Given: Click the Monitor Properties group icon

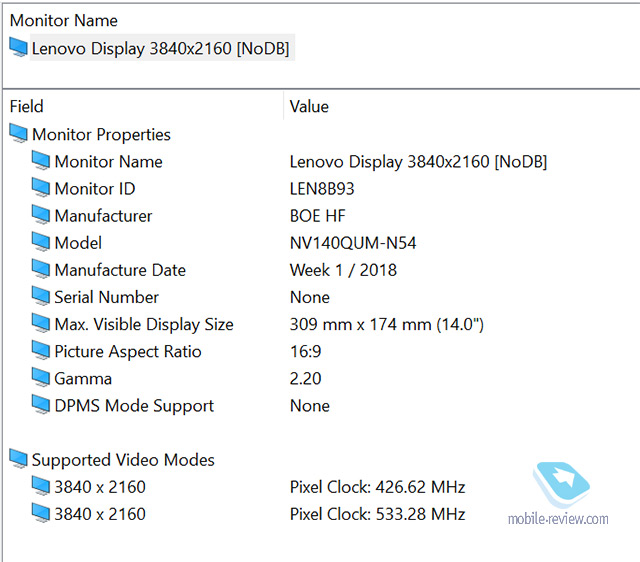Looking at the screenshot, I should [x=18, y=134].
